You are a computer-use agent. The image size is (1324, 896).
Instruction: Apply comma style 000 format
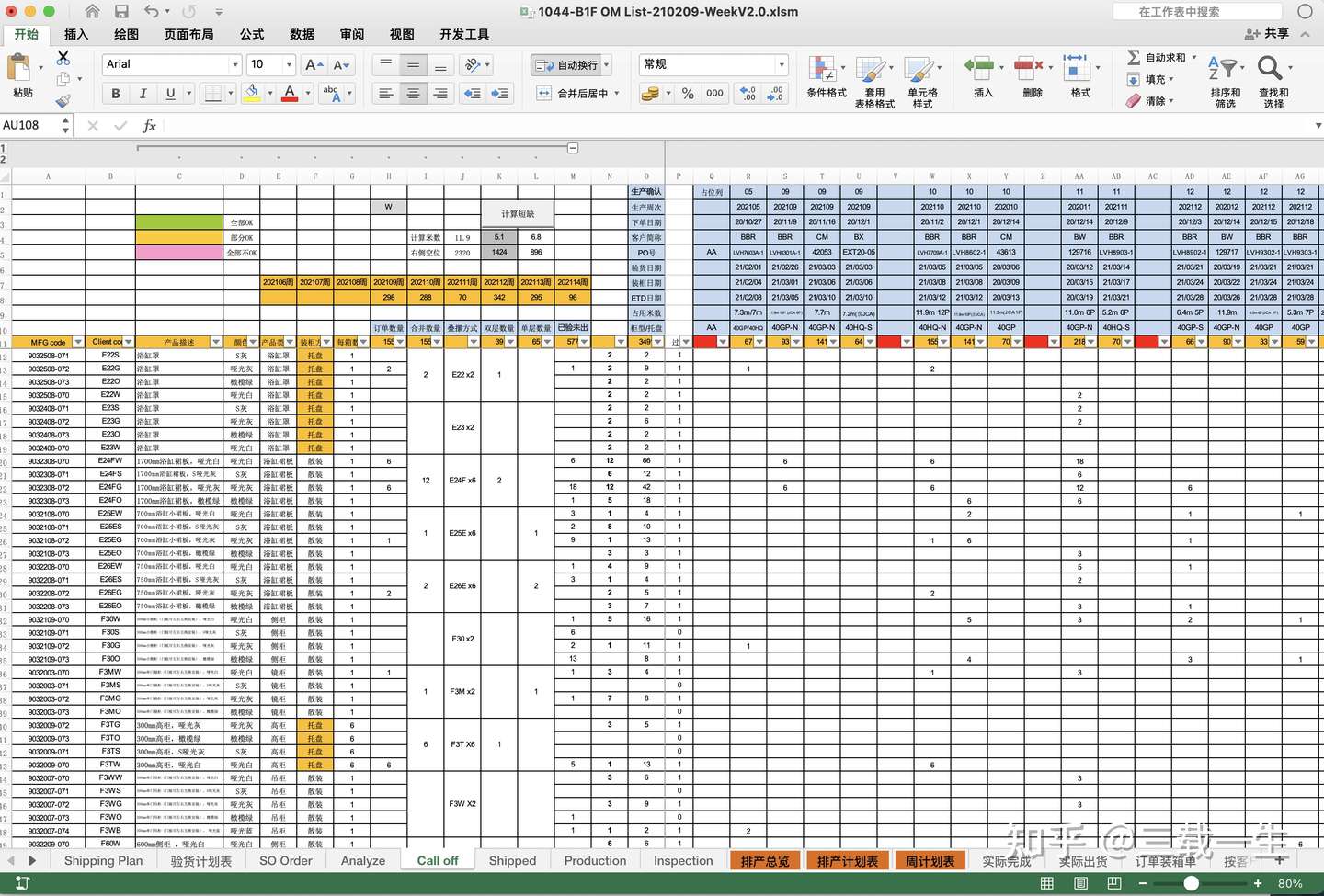714,93
